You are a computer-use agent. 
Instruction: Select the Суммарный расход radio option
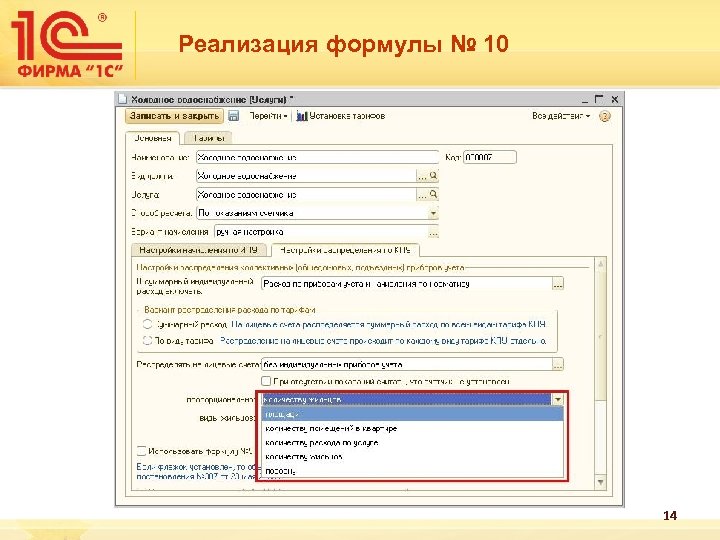(x=147, y=324)
